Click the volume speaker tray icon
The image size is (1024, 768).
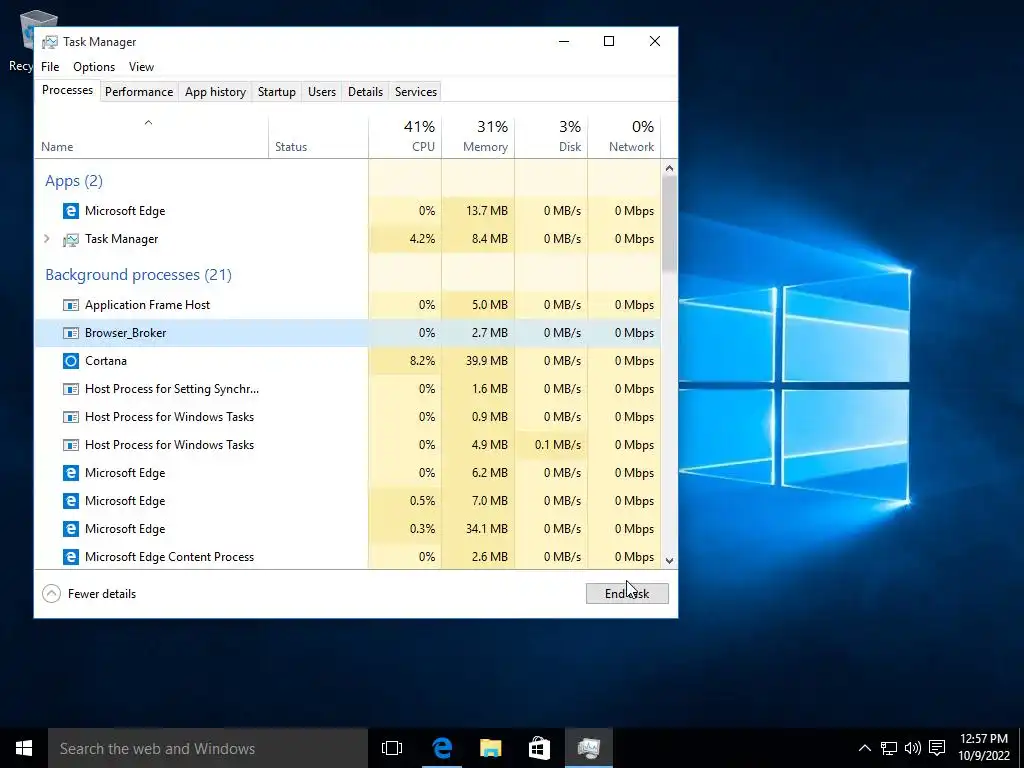pyautogui.click(x=913, y=748)
